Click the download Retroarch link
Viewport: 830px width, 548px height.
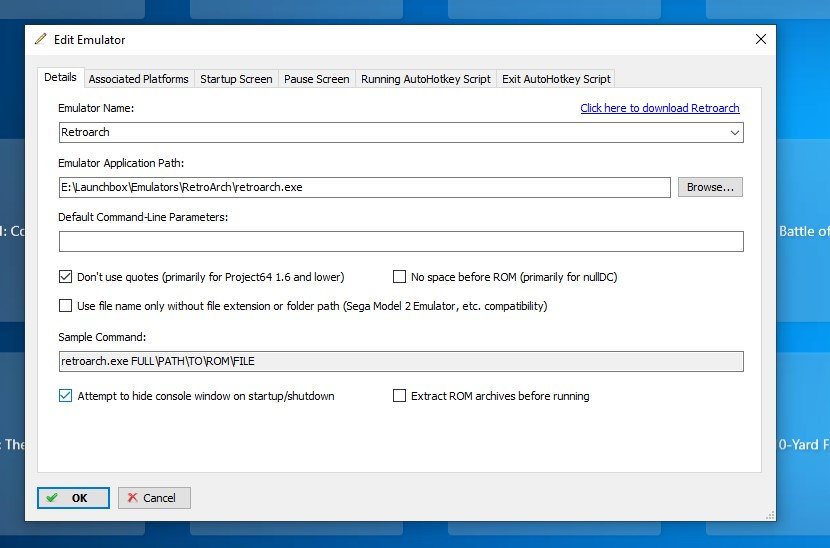coord(660,108)
